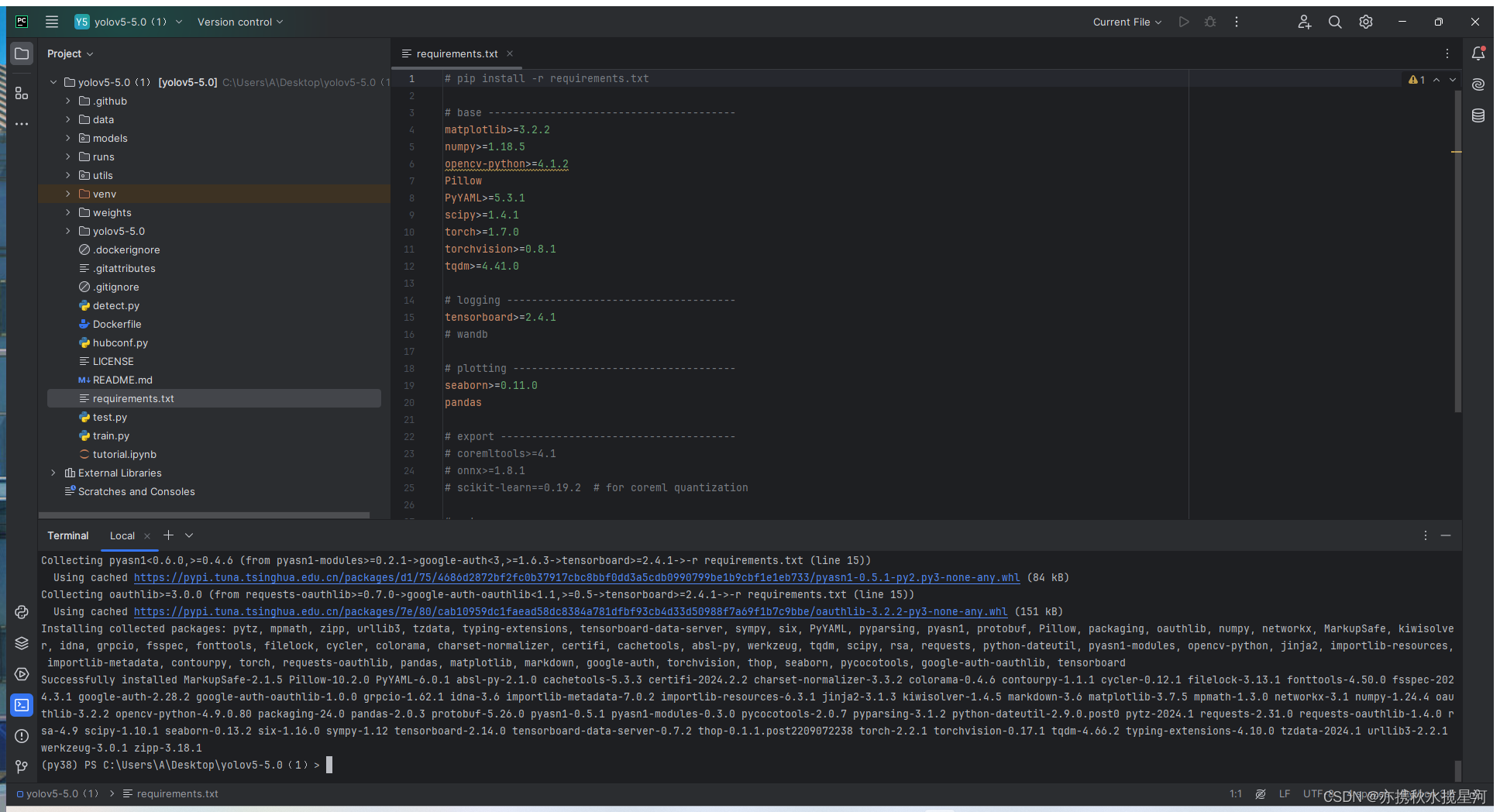Image resolution: width=1500 pixels, height=812 pixels.
Task: Click the project tree horizontal scrollbar
Action: tap(205, 514)
